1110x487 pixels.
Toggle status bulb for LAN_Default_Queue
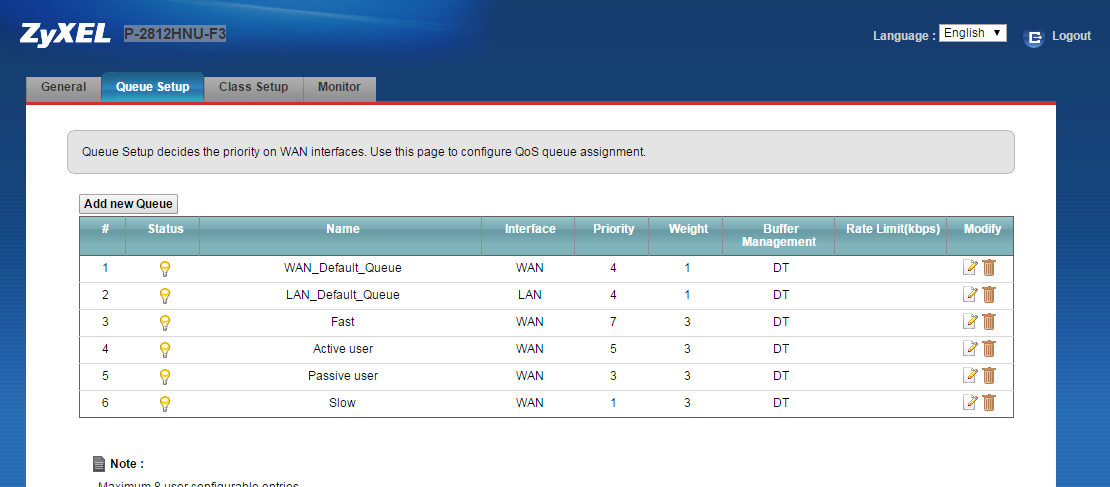(x=165, y=295)
